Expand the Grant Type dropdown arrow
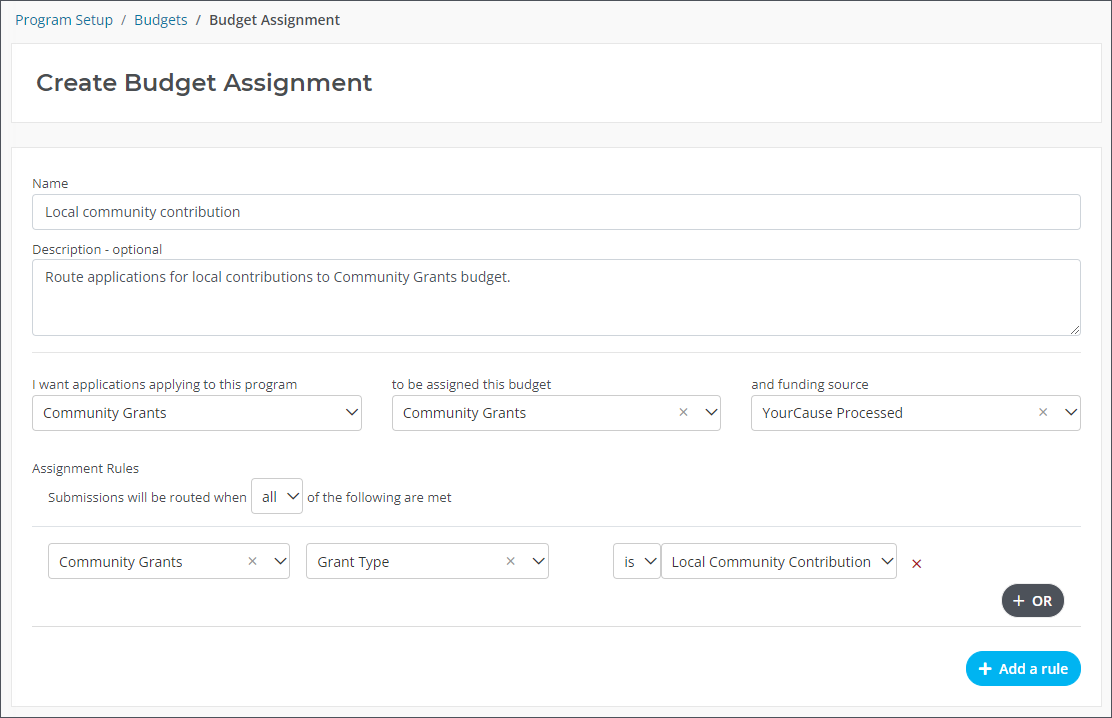This screenshot has width=1112, height=718. click(x=538, y=562)
